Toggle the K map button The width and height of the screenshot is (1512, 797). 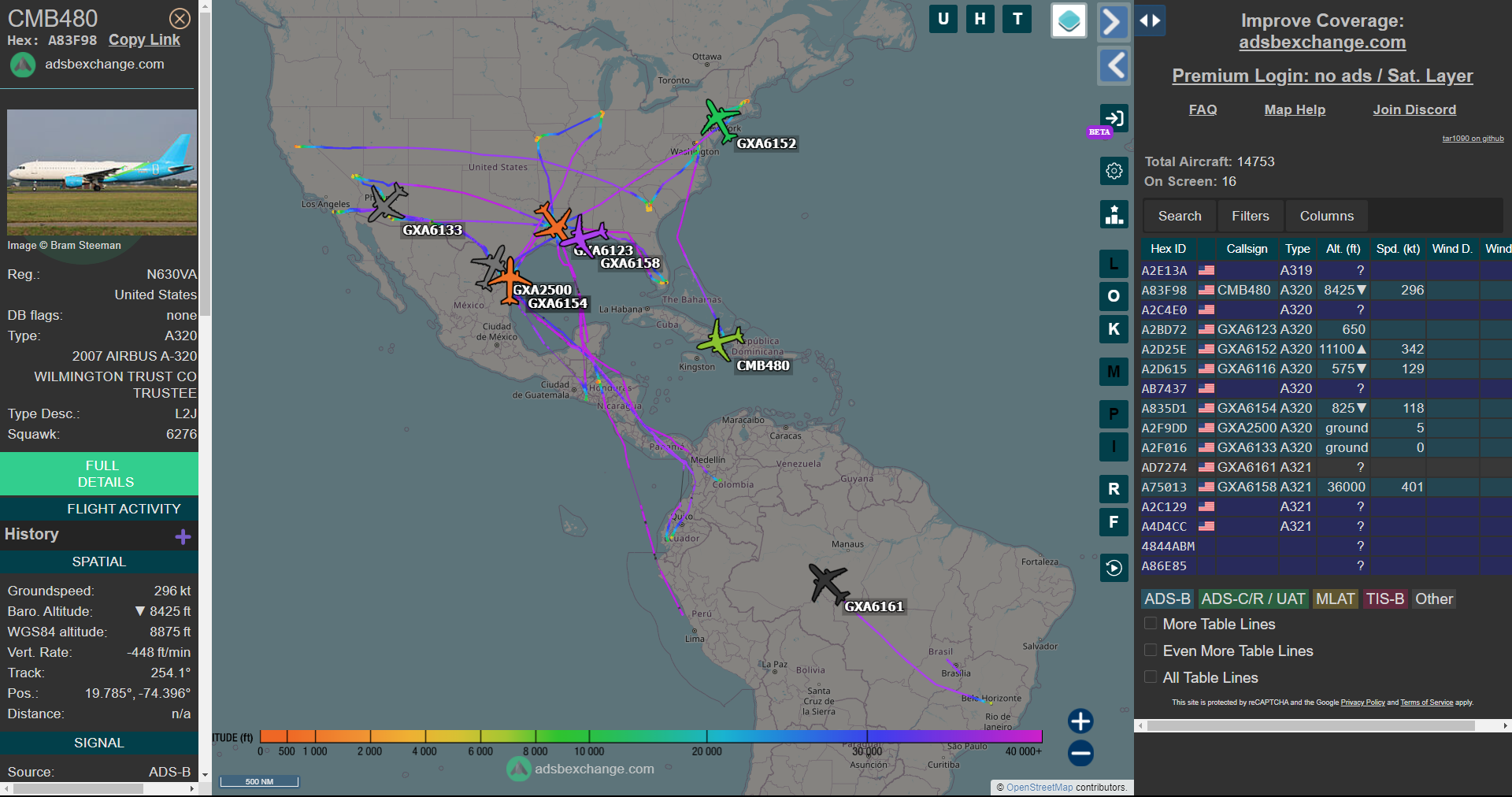(x=1114, y=329)
